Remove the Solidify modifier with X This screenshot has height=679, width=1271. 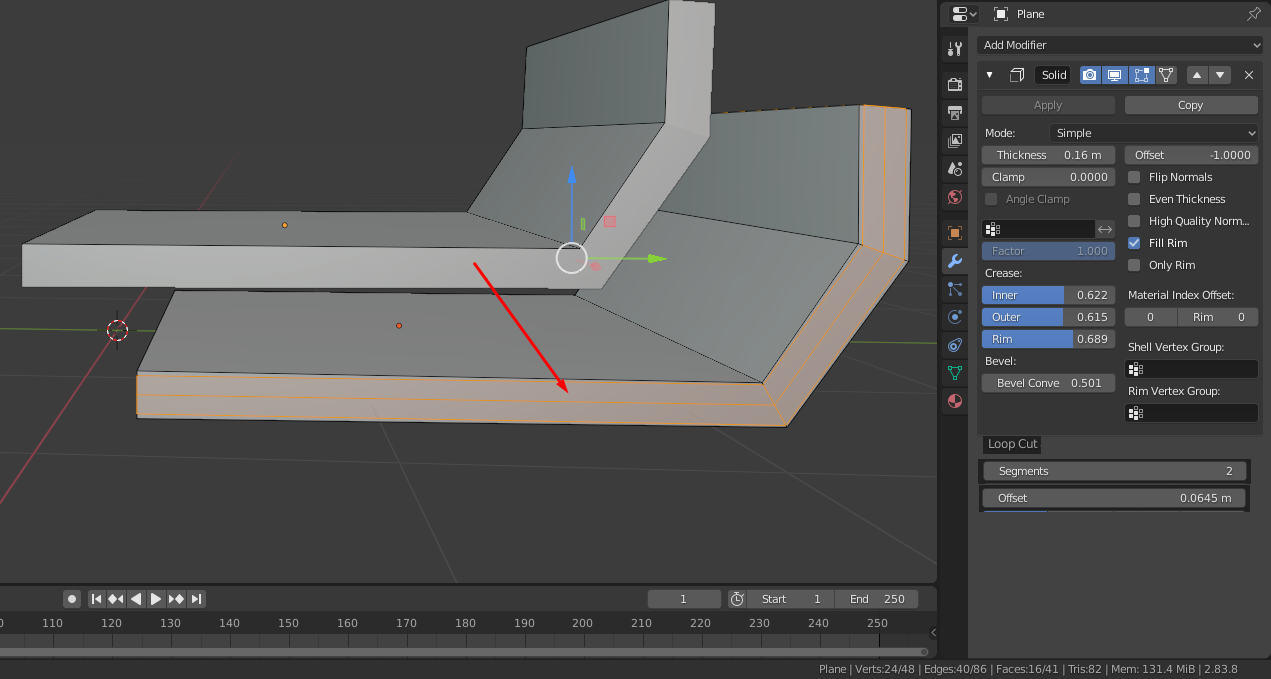[1248, 75]
